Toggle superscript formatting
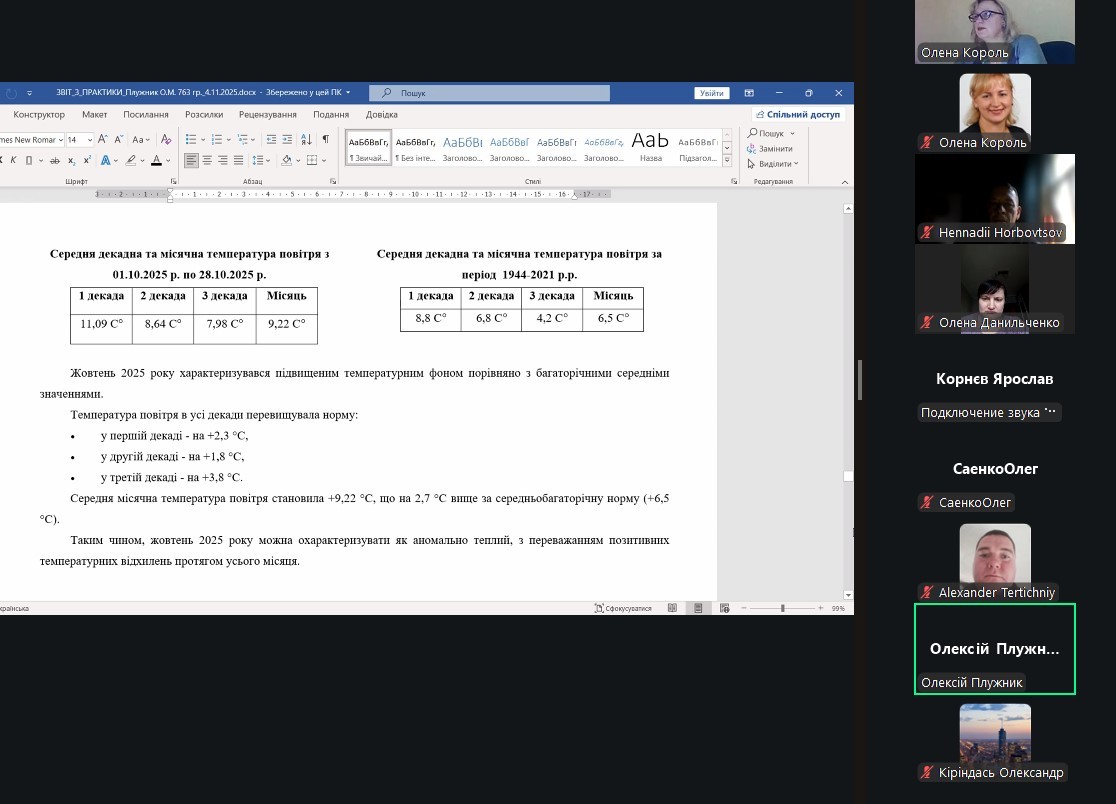This screenshot has width=1116, height=804. click(87, 160)
